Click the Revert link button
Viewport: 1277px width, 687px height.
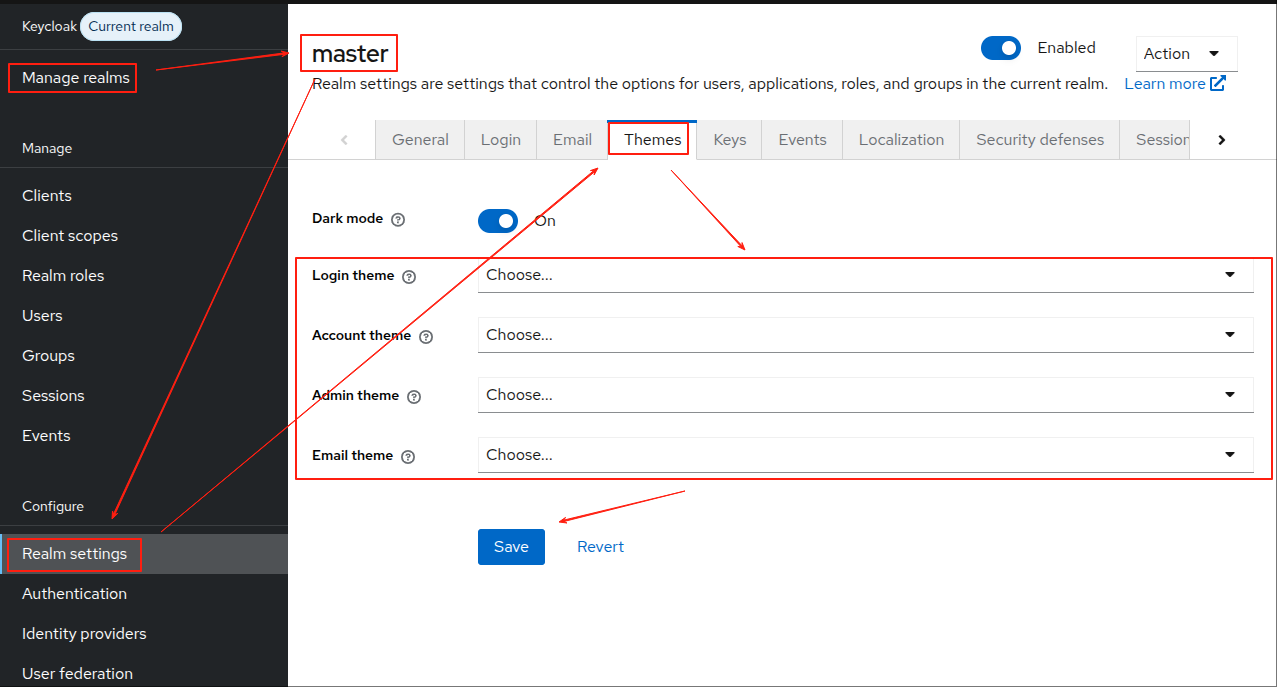(x=600, y=547)
